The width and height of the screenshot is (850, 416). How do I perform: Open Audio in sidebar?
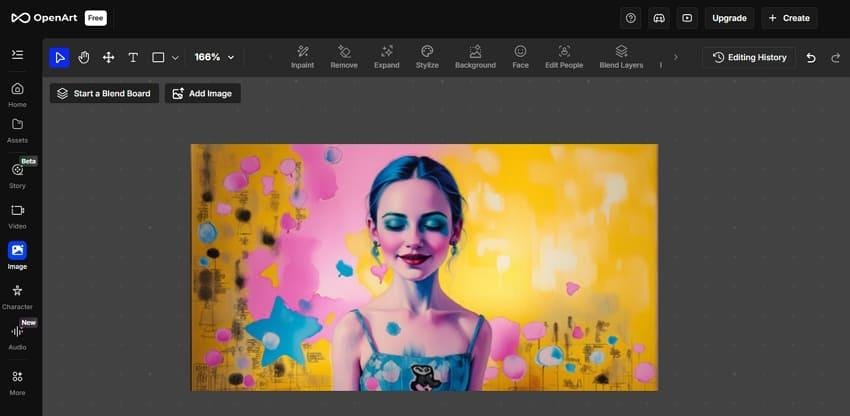[x=17, y=337]
